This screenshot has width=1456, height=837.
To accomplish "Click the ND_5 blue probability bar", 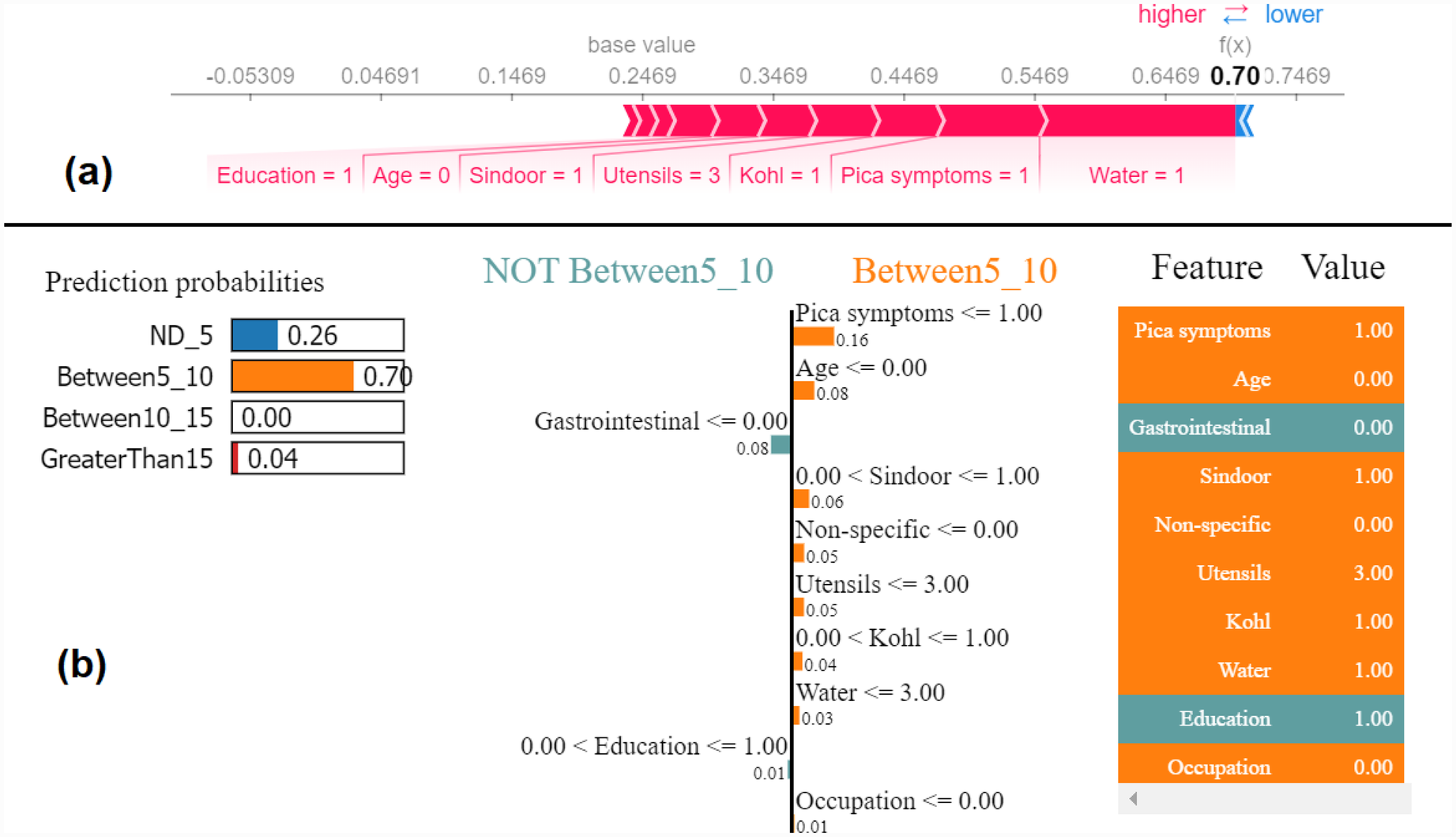I will click(255, 335).
